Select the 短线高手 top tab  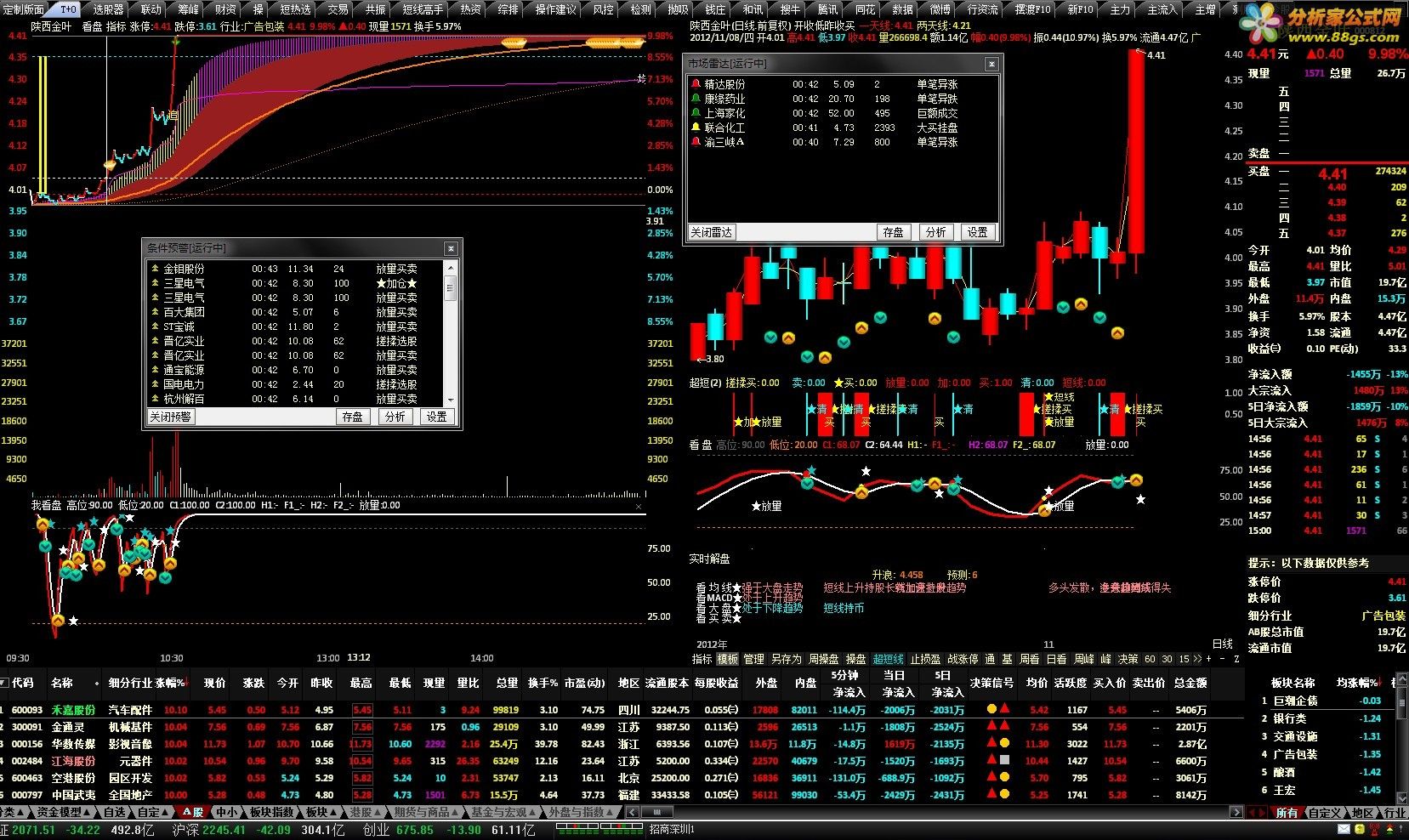tap(423, 9)
